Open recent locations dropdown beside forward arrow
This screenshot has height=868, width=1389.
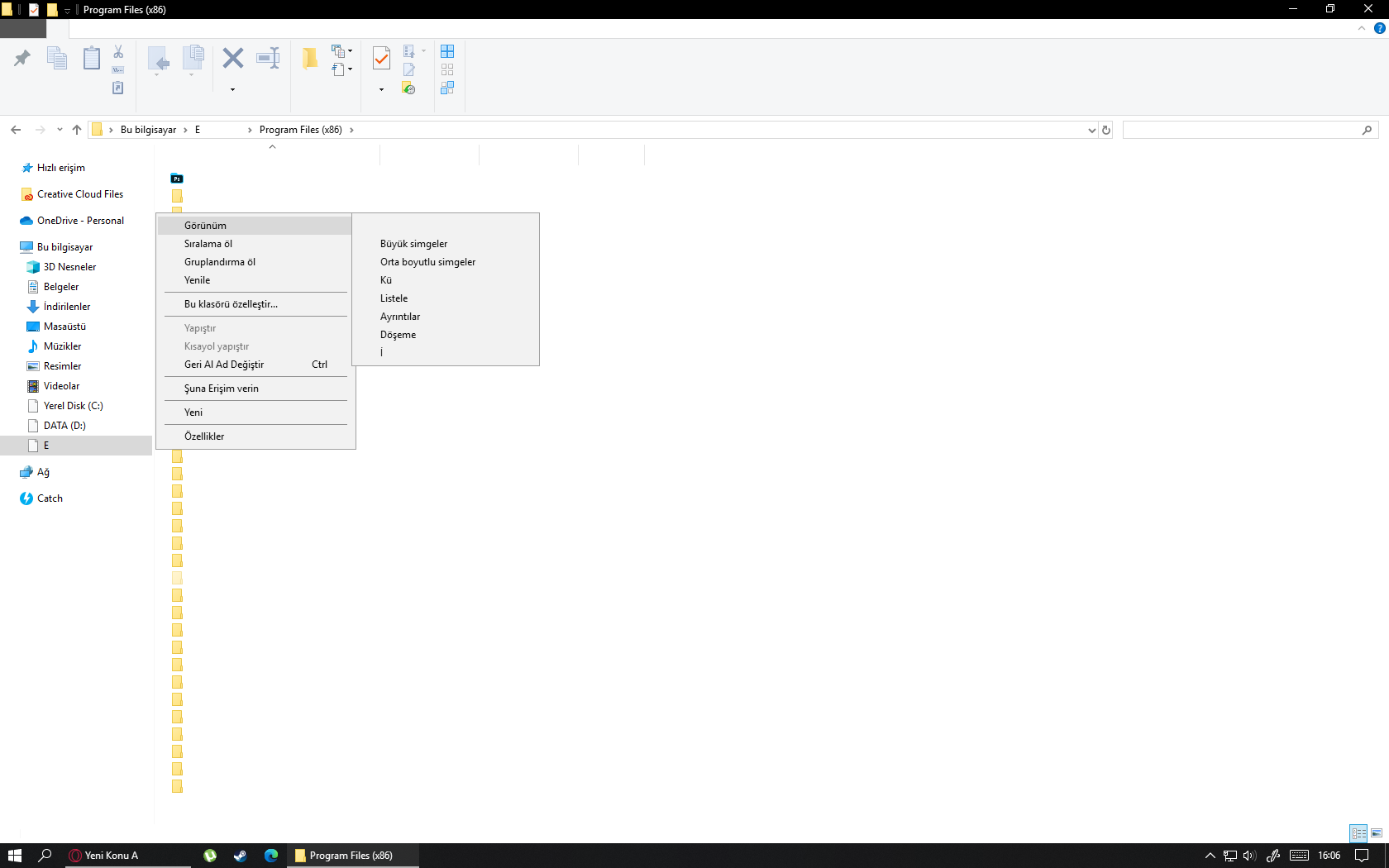point(60,130)
